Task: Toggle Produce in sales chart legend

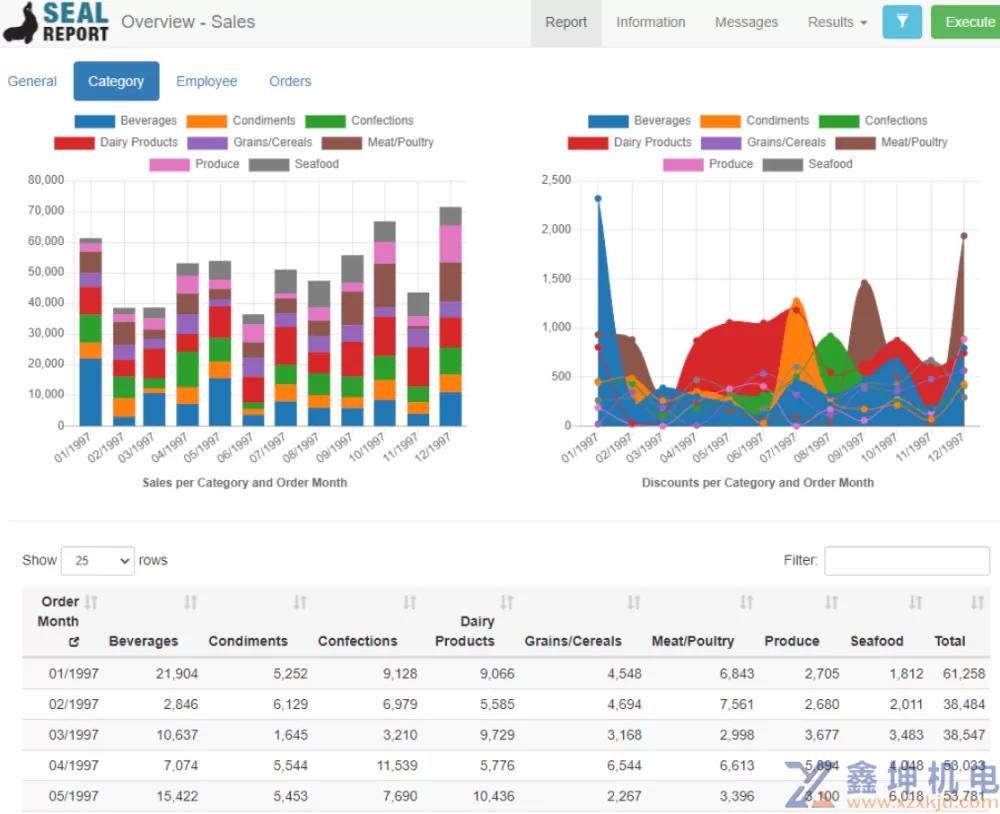Action: coord(195,164)
